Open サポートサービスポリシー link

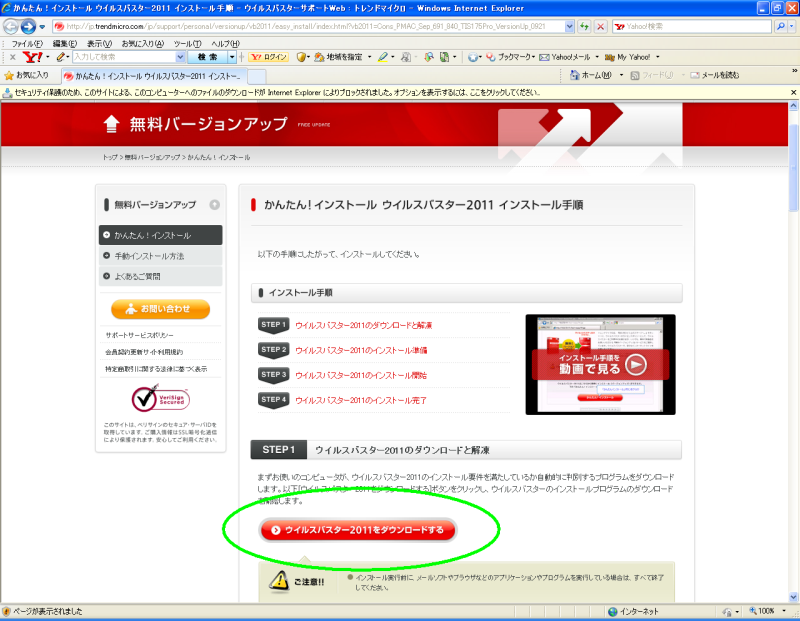point(139,335)
